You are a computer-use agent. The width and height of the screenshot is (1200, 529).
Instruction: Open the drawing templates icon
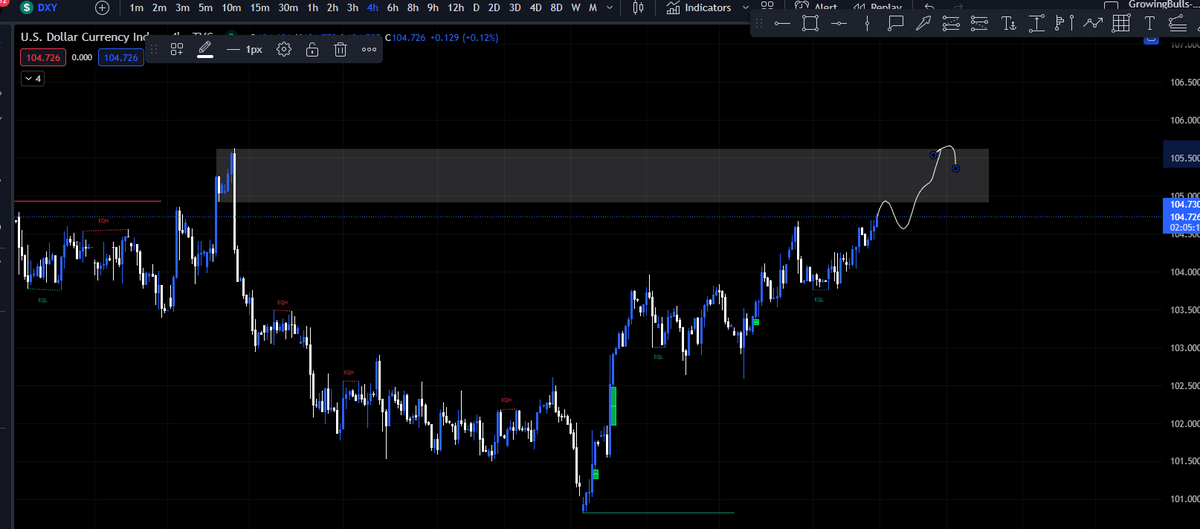click(176, 49)
